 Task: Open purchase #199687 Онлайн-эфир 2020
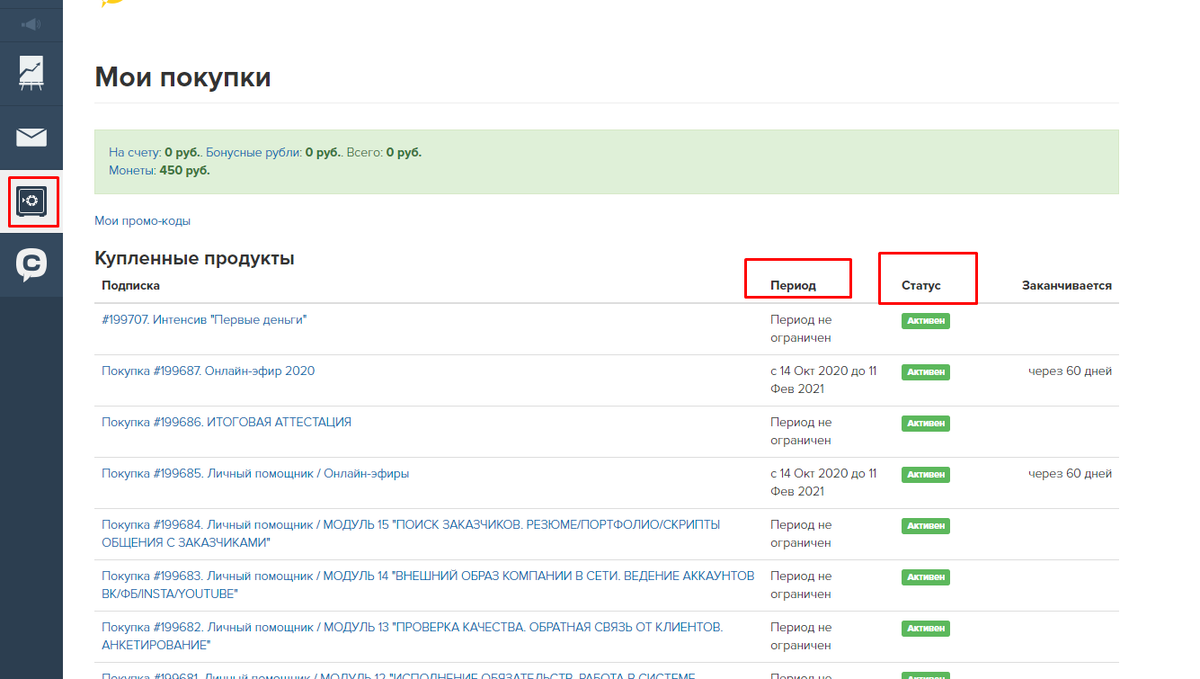[208, 371]
